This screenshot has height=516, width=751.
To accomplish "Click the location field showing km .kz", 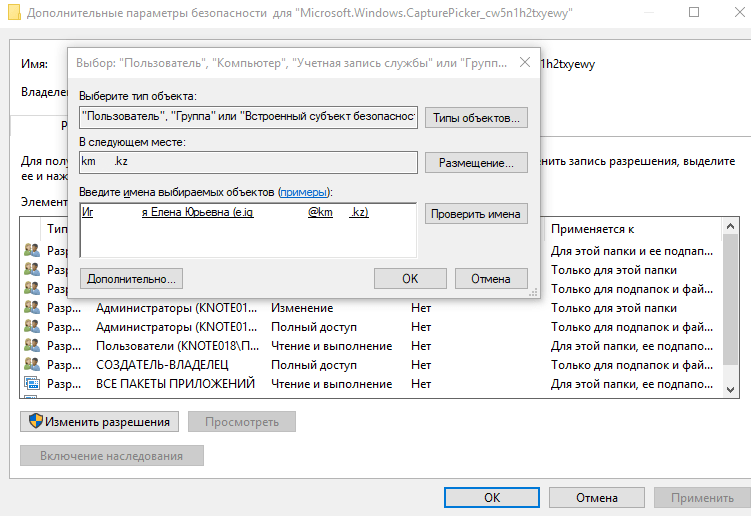I will [248, 162].
